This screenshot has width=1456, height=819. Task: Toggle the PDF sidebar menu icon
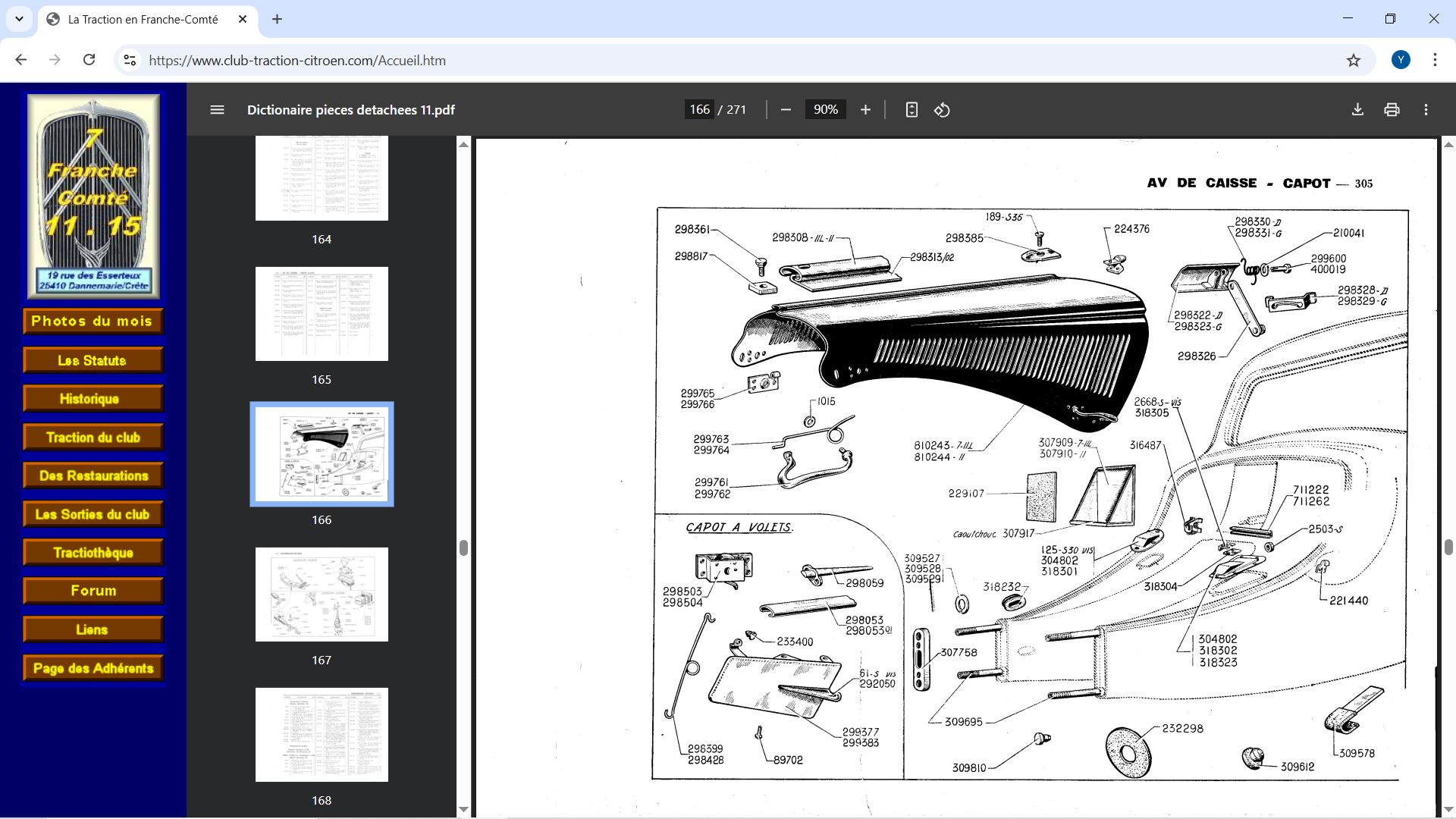point(217,110)
